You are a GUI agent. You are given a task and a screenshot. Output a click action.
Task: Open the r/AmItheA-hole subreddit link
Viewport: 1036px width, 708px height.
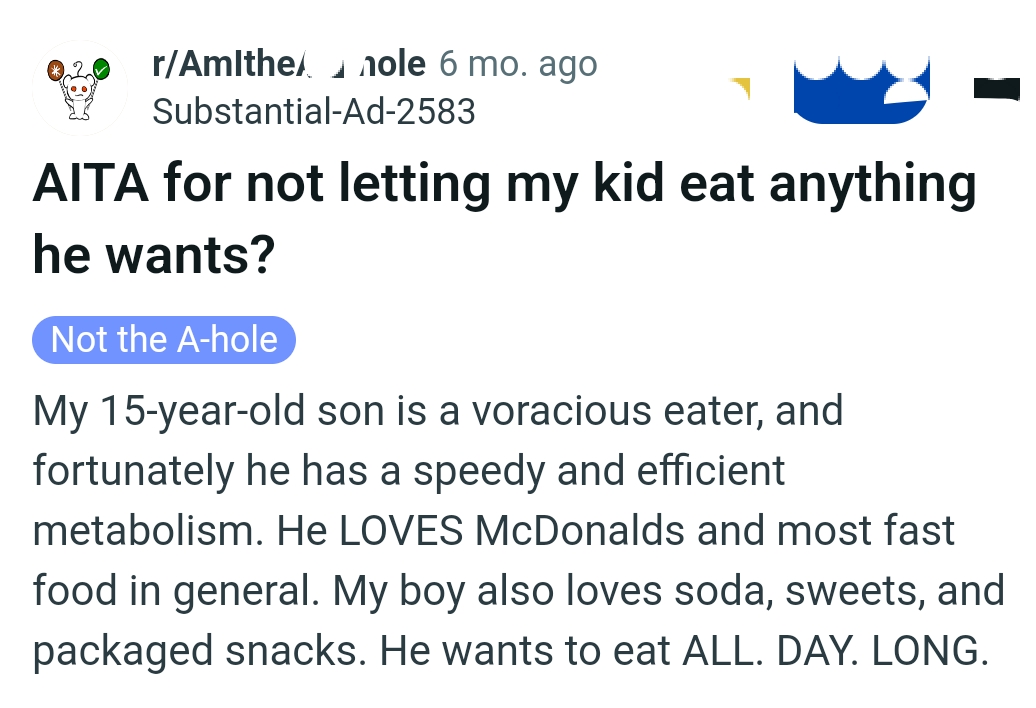pyautogui.click(x=288, y=65)
